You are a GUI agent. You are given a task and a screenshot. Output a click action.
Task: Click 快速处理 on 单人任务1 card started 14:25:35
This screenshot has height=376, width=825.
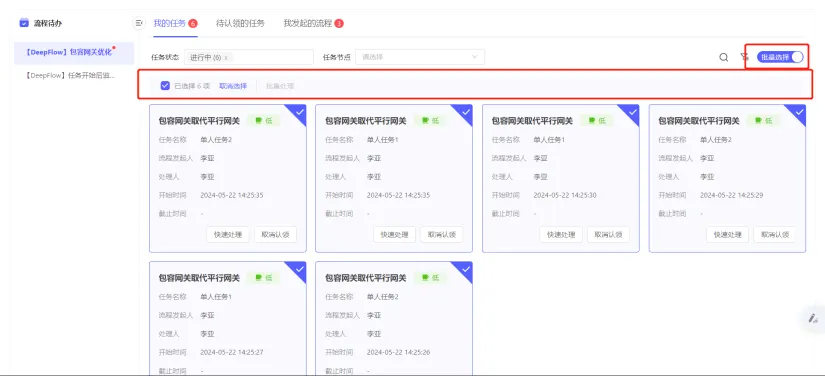tap(395, 235)
